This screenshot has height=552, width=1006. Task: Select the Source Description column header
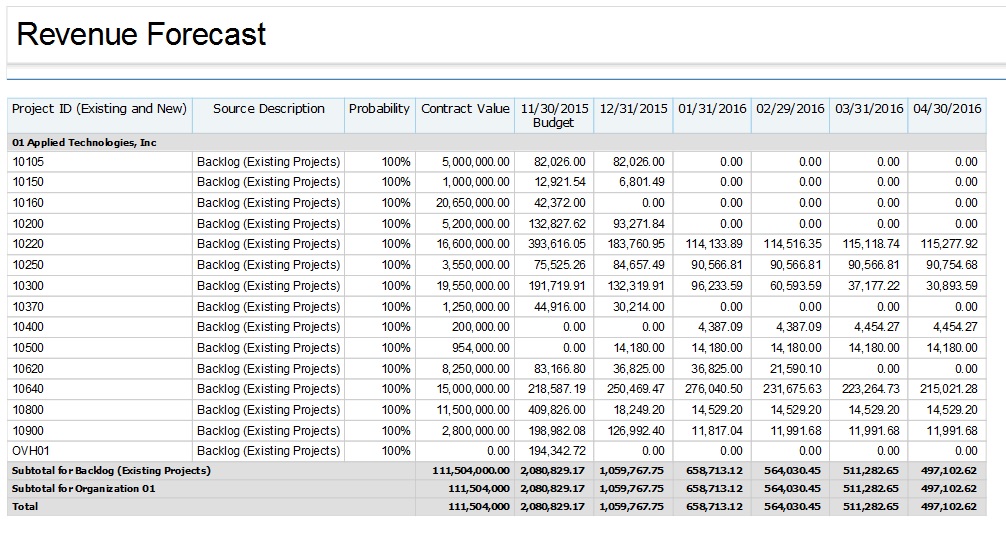[x=268, y=109]
